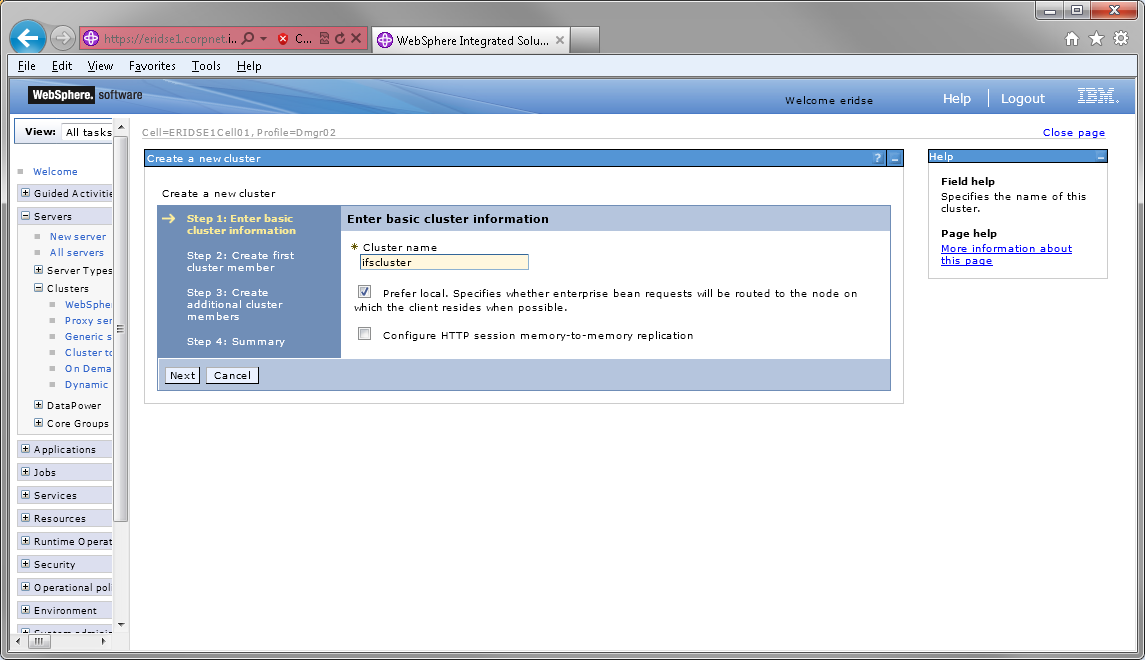Open the address bar autocomplete dropdown arrow
This screenshot has height=660, width=1145.
point(264,39)
